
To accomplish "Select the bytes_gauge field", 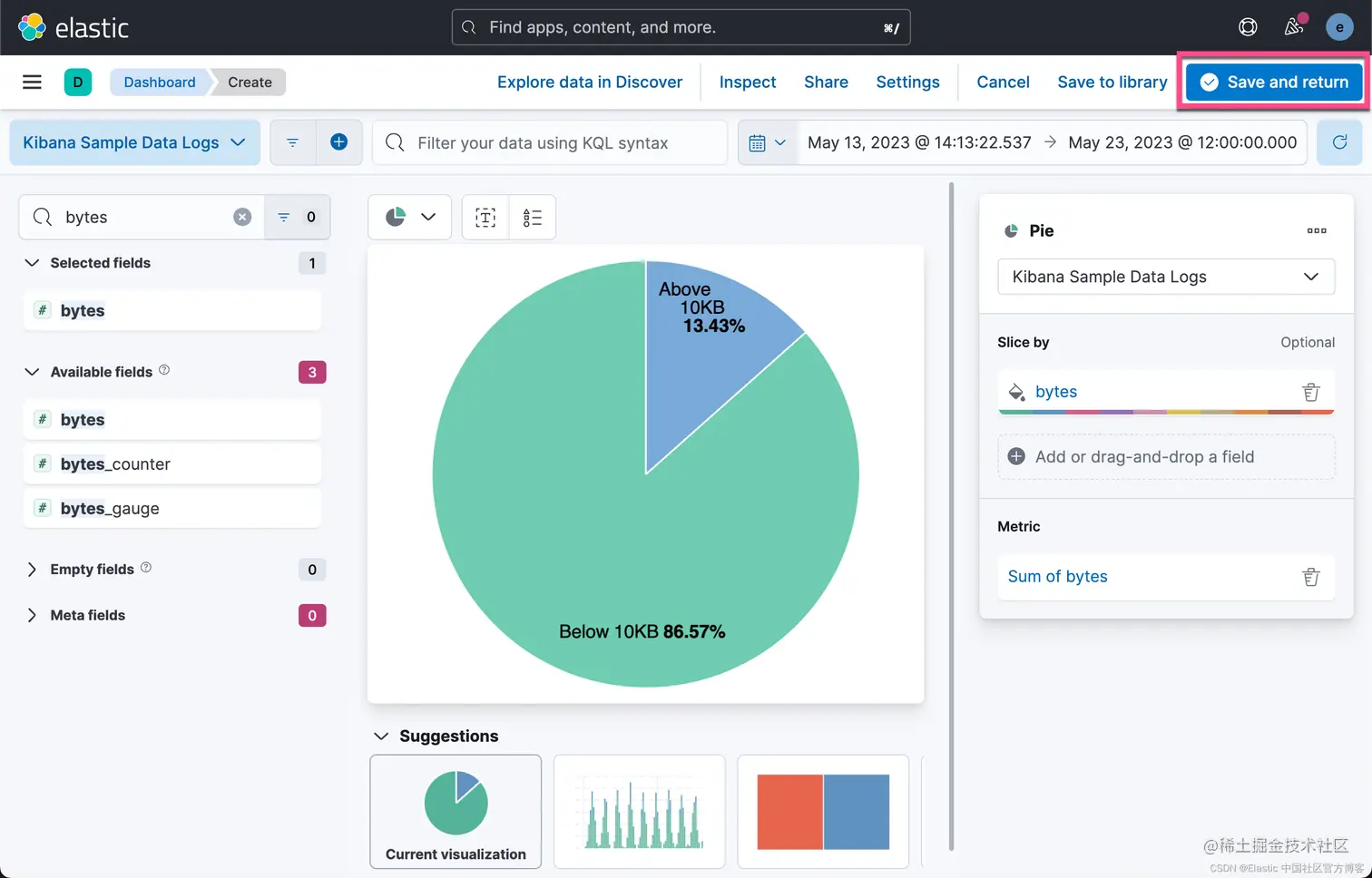I will click(172, 508).
